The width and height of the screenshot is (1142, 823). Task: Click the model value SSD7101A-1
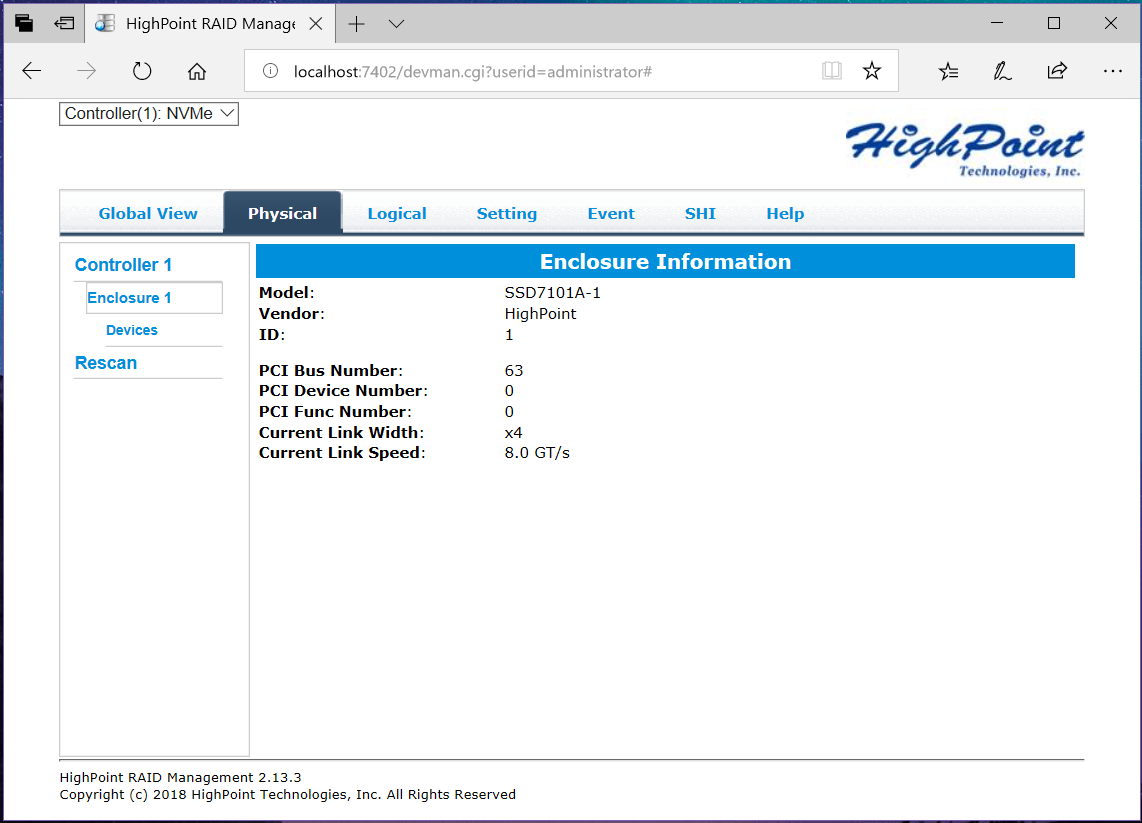(x=552, y=293)
